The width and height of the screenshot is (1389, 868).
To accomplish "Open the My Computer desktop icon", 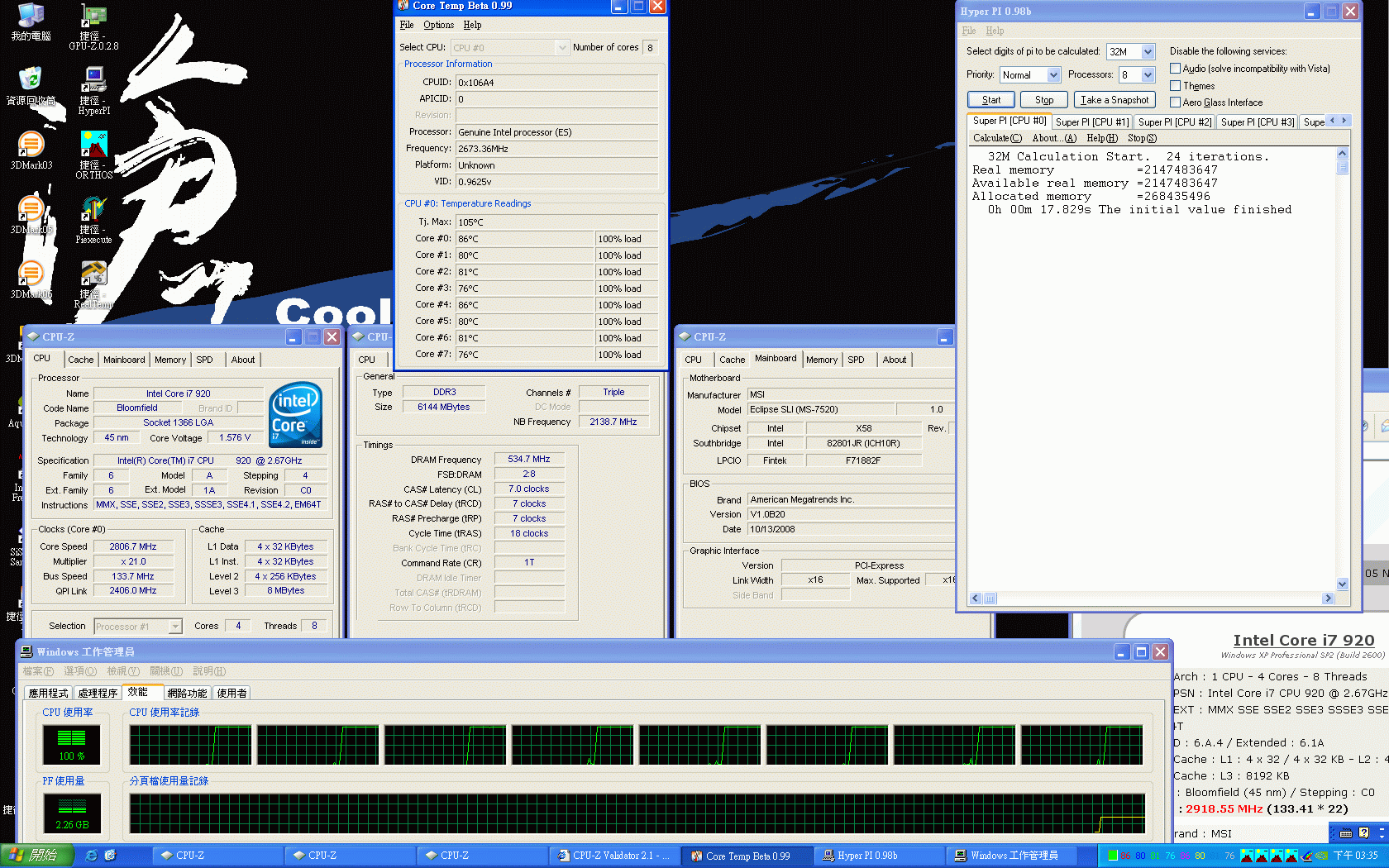I will 31,22.
